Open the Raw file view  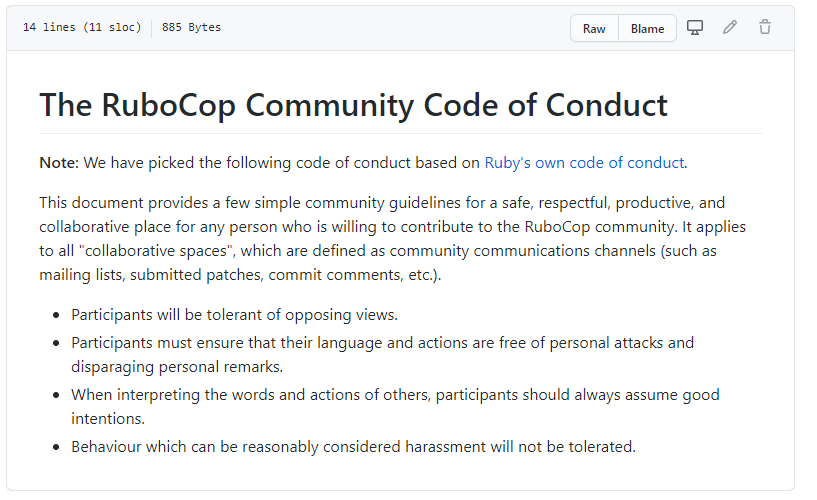tap(594, 28)
